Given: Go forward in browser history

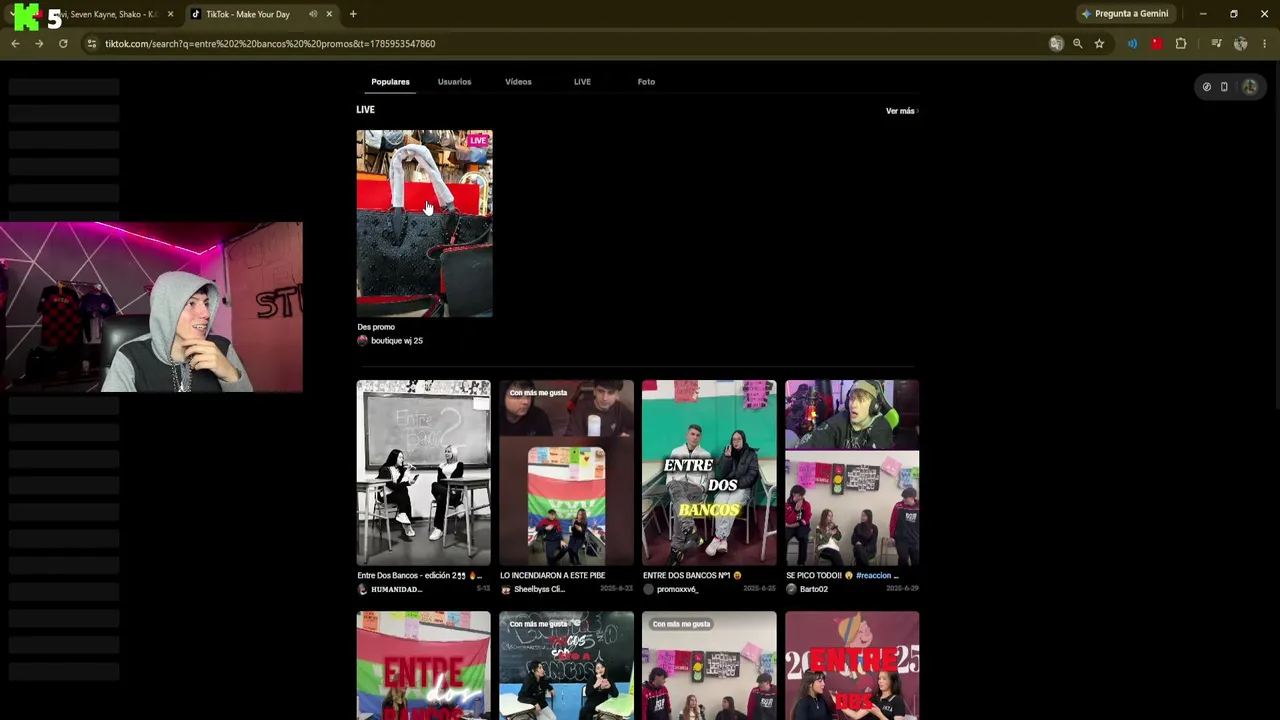Looking at the screenshot, I should coord(39,44).
